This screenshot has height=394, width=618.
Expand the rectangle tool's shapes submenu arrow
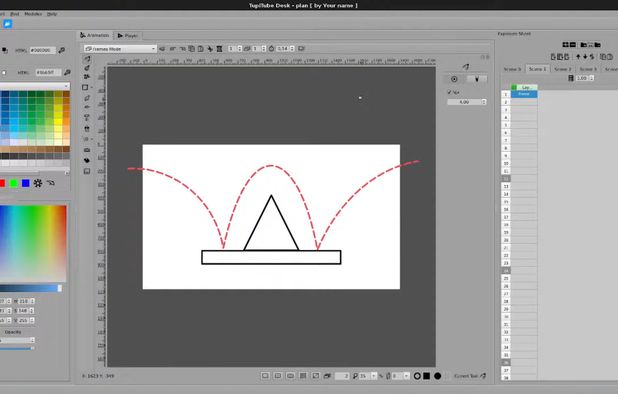(92, 87)
